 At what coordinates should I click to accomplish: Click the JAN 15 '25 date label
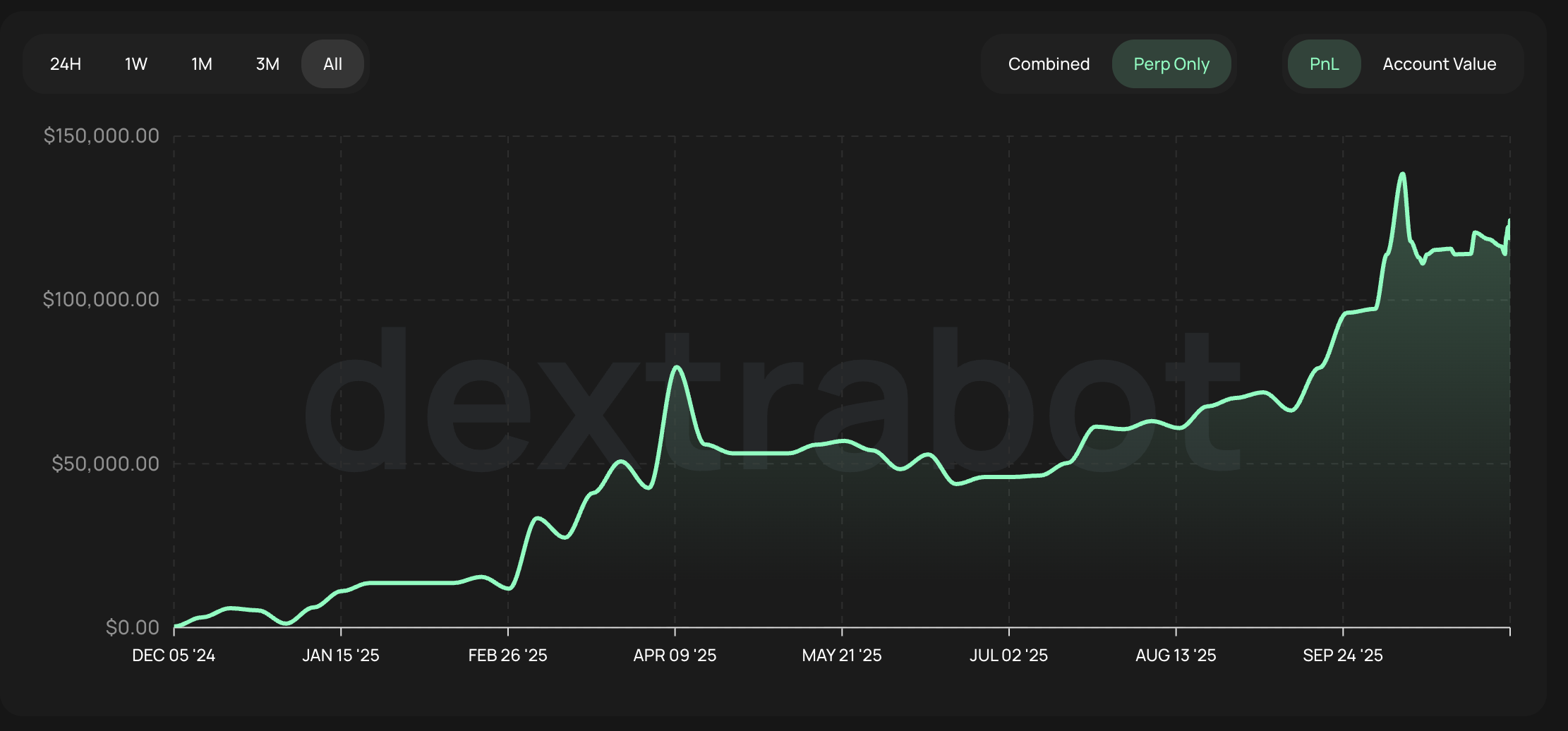click(341, 656)
